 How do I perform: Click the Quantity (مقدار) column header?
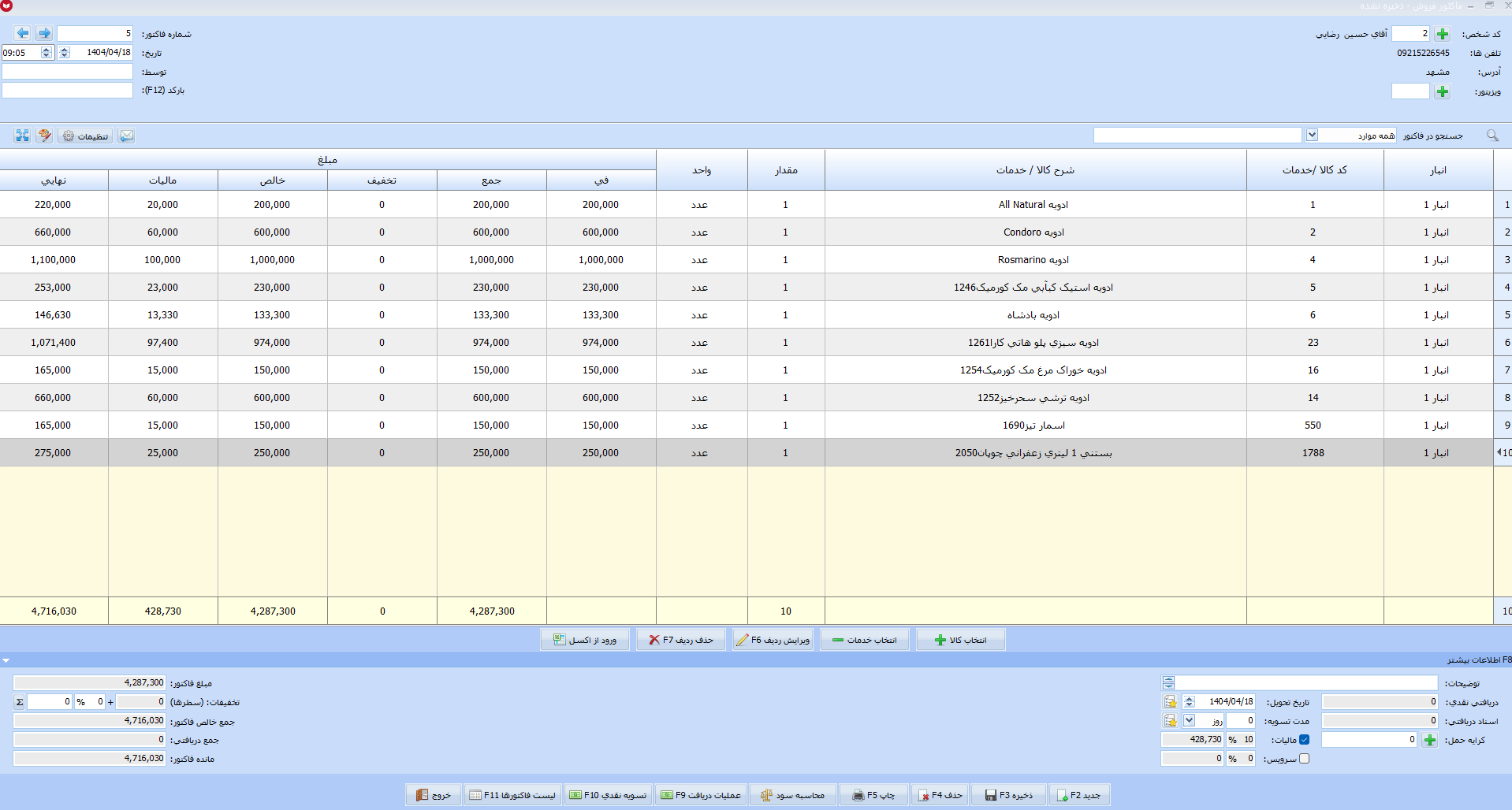click(x=786, y=170)
